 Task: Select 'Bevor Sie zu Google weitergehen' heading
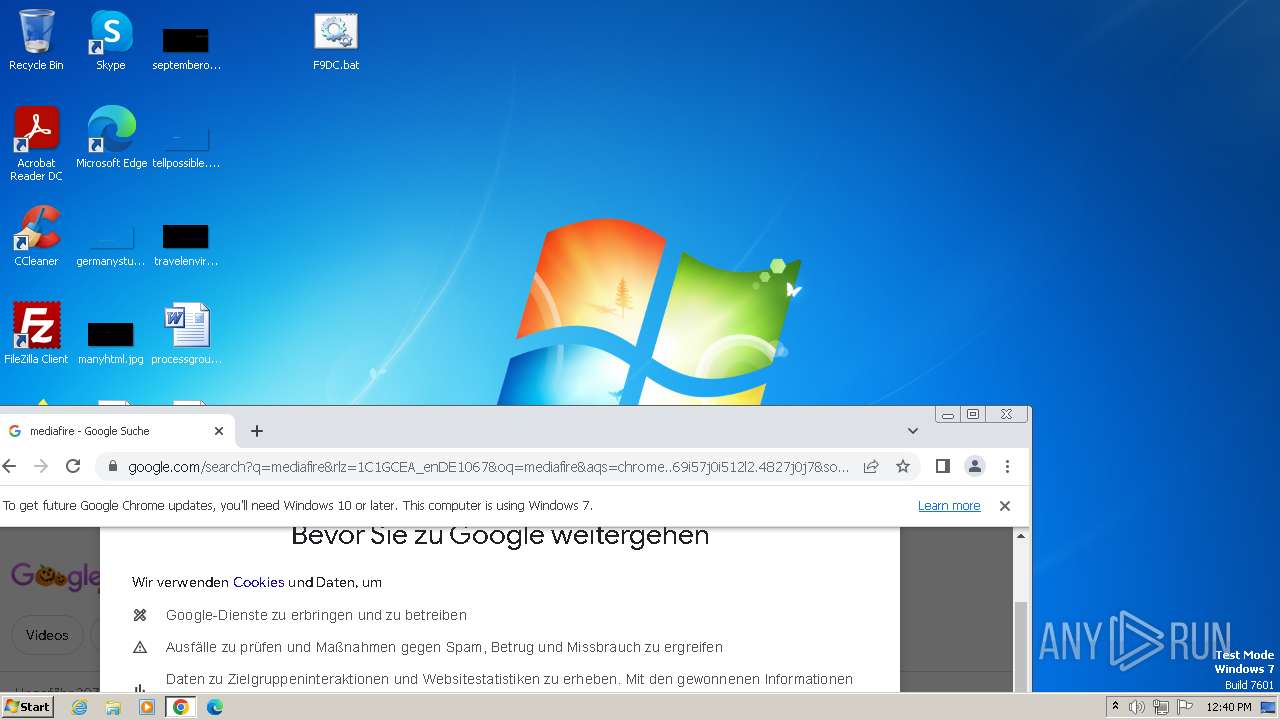click(500, 535)
